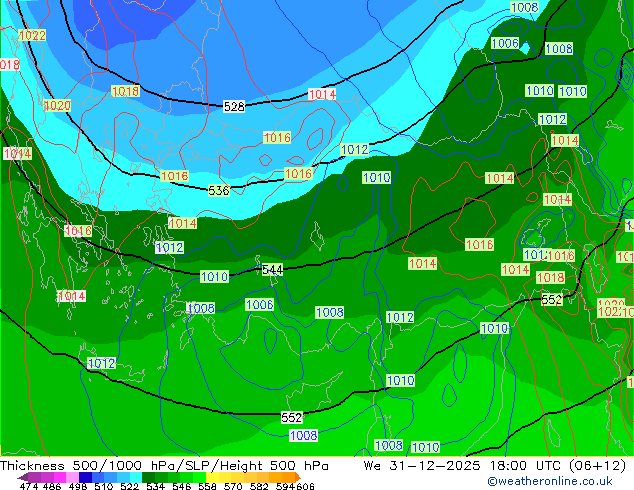Click the red 1018 label left of 528
Image resolution: width=634 pixels, height=490 pixels.
125,91
